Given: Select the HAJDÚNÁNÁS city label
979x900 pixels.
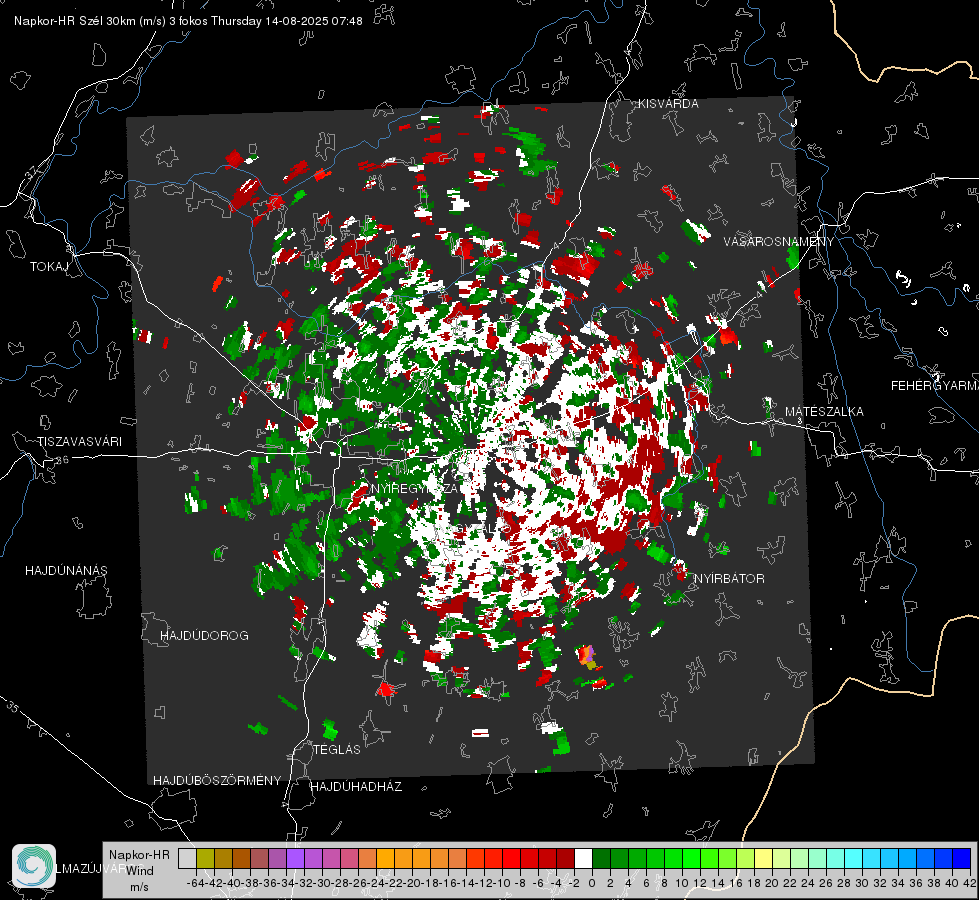Looking at the screenshot, I should [x=66, y=571].
